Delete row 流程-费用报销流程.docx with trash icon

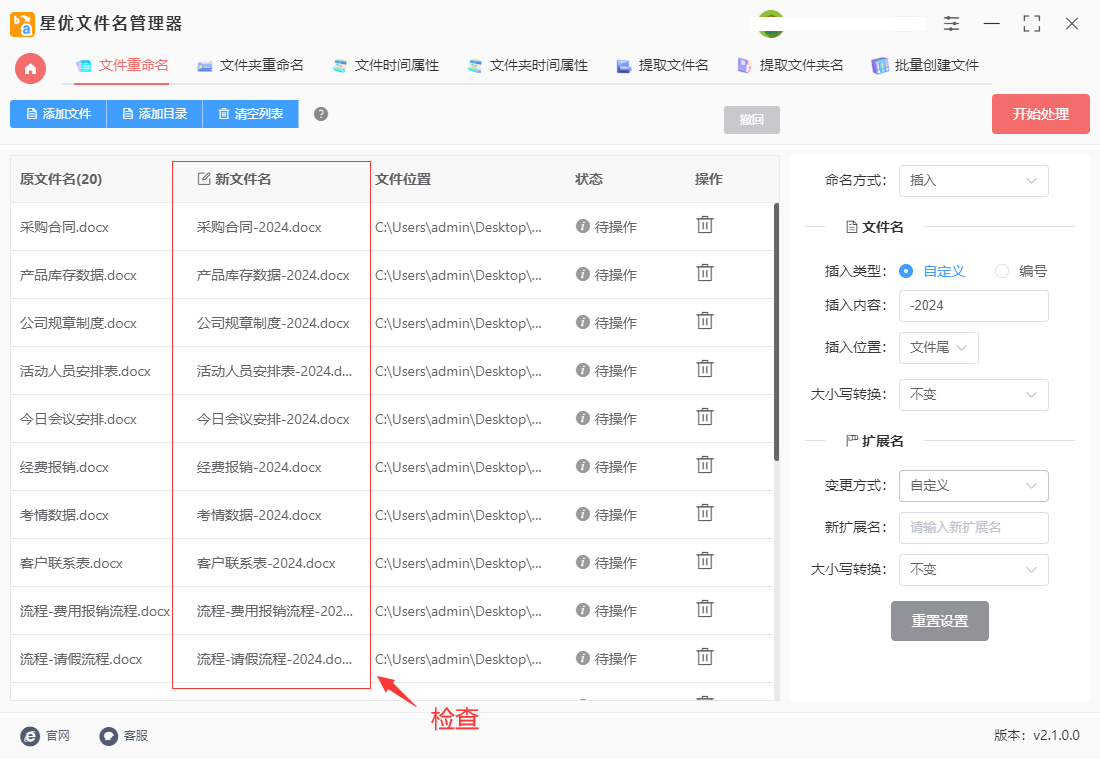click(704, 609)
